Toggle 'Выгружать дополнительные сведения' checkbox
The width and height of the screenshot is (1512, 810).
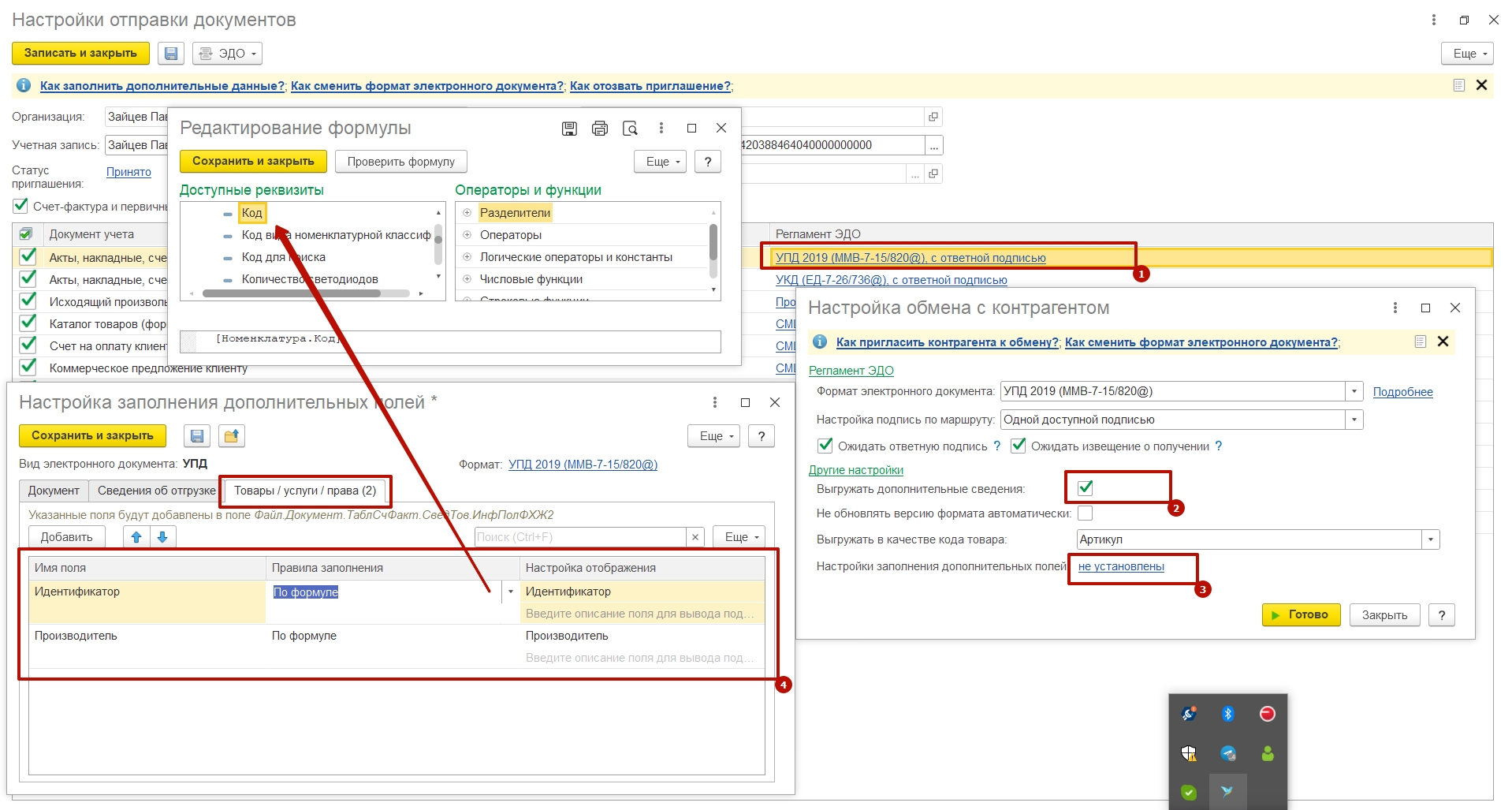pos(1086,487)
